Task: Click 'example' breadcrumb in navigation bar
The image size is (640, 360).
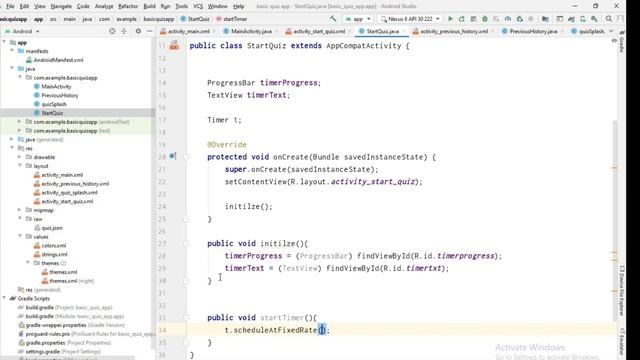Action: [127, 19]
